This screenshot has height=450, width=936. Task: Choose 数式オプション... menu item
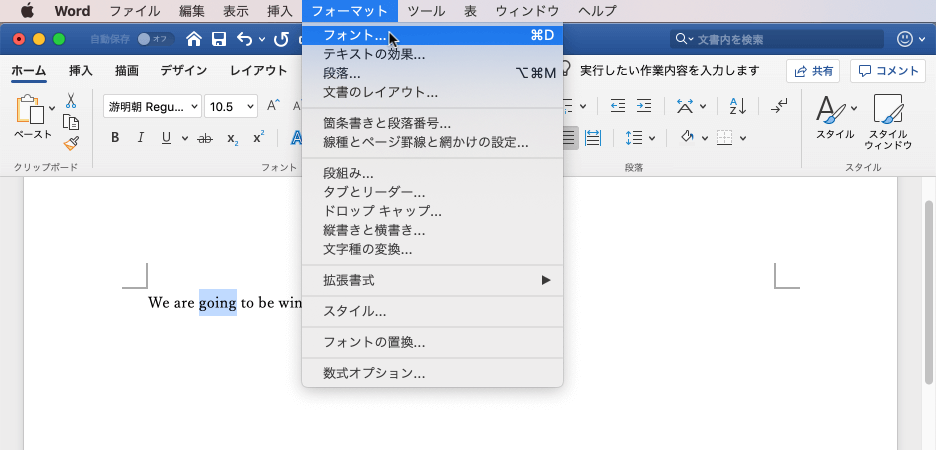tap(432, 374)
